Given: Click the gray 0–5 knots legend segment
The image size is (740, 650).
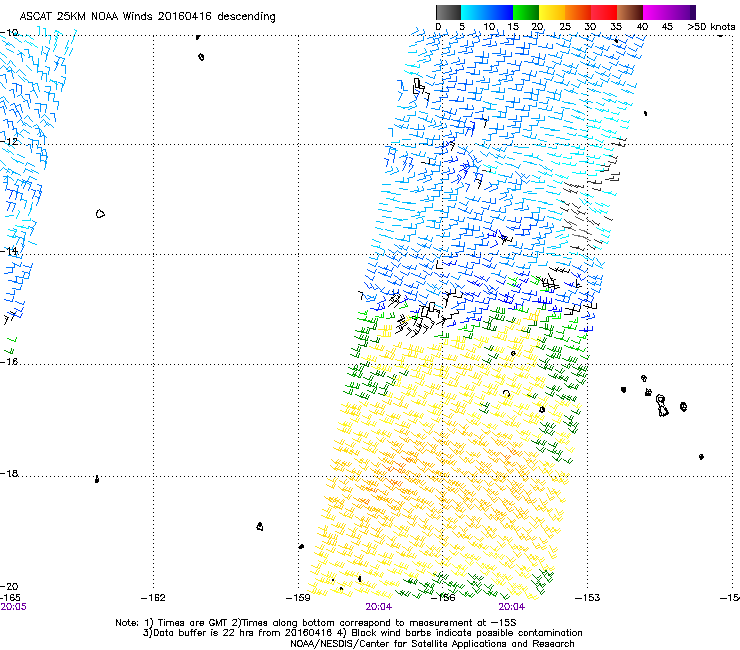Looking at the screenshot, I should coord(448,12).
